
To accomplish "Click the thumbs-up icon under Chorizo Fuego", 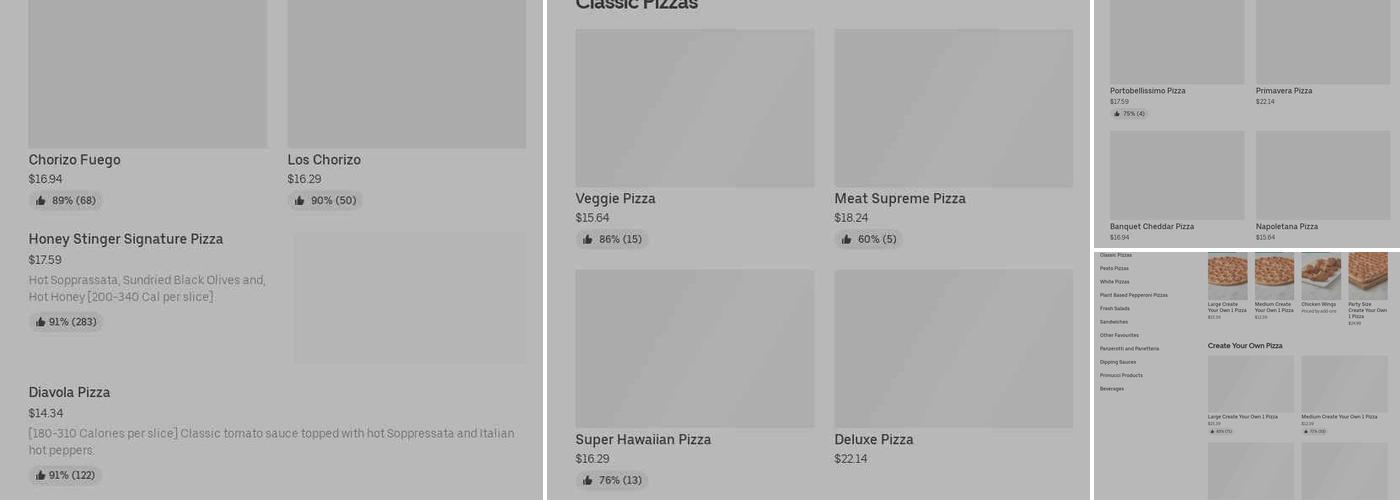I will 41,201.
